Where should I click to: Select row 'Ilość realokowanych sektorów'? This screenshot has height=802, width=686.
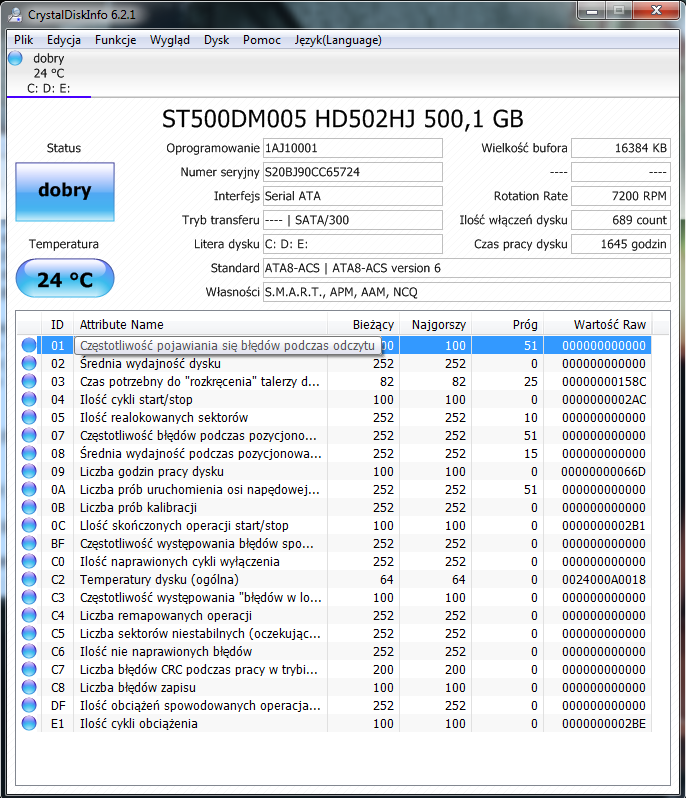[335, 417]
